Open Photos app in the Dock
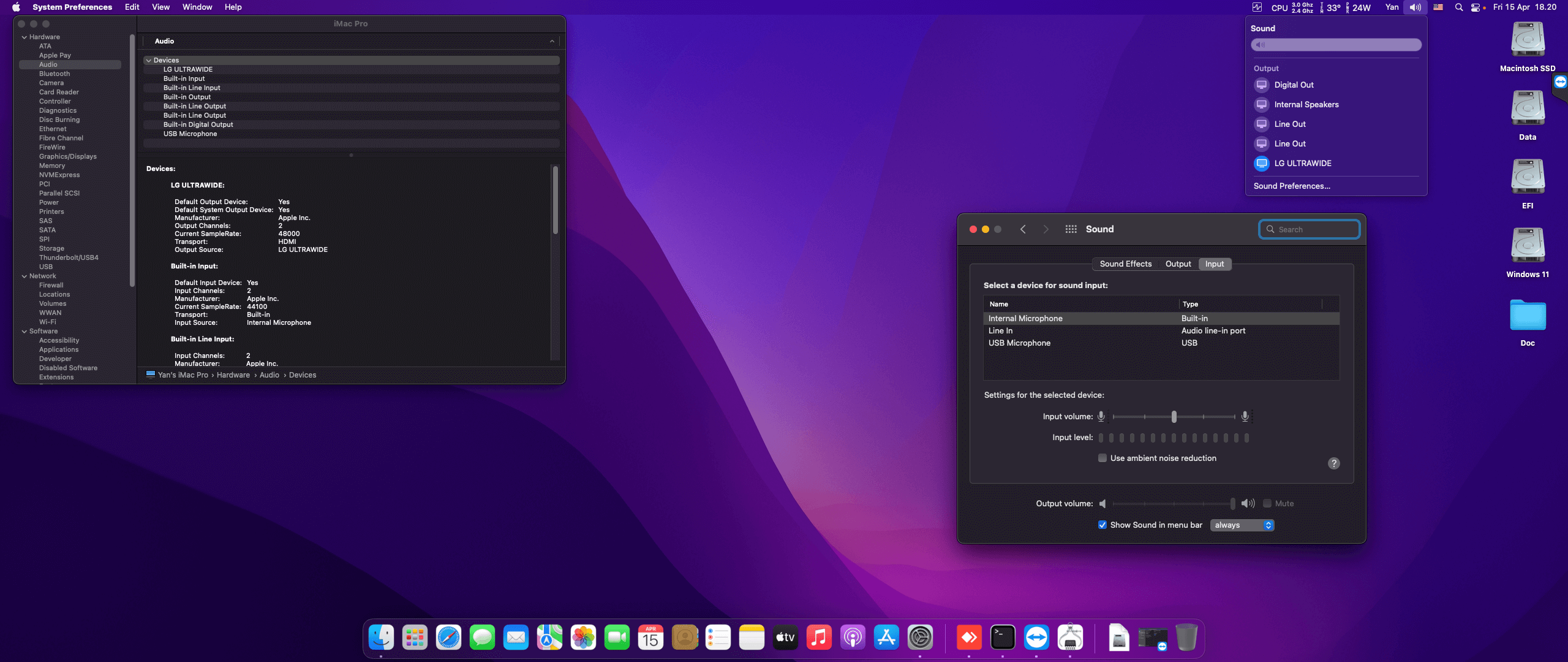The height and width of the screenshot is (662, 1568). [x=583, y=638]
